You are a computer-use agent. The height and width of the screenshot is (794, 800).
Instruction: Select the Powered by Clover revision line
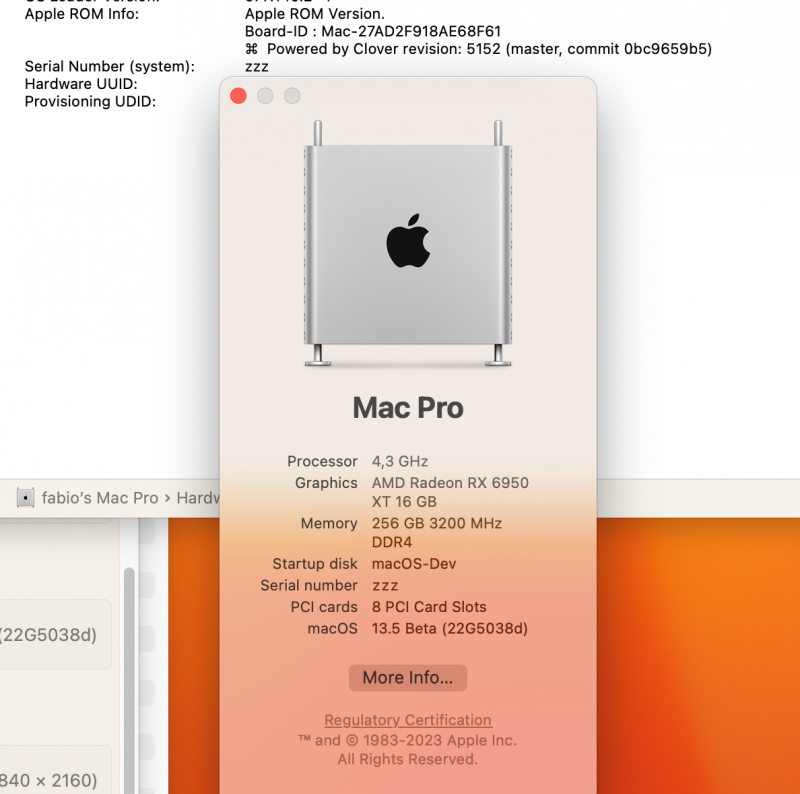coord(478,49)
